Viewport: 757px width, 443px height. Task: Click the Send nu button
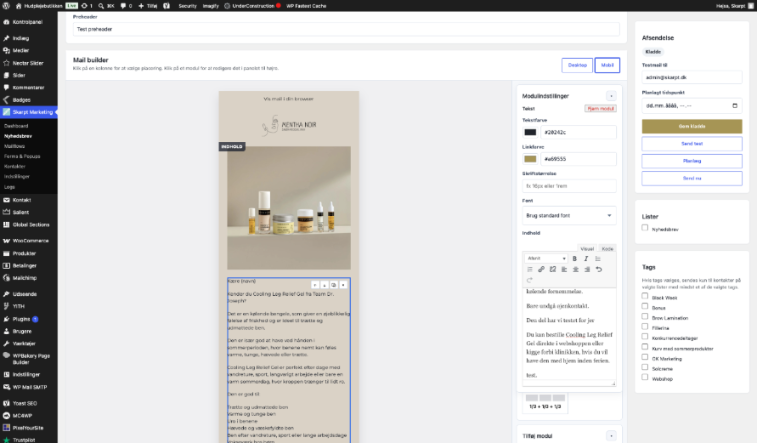[692, 179]
